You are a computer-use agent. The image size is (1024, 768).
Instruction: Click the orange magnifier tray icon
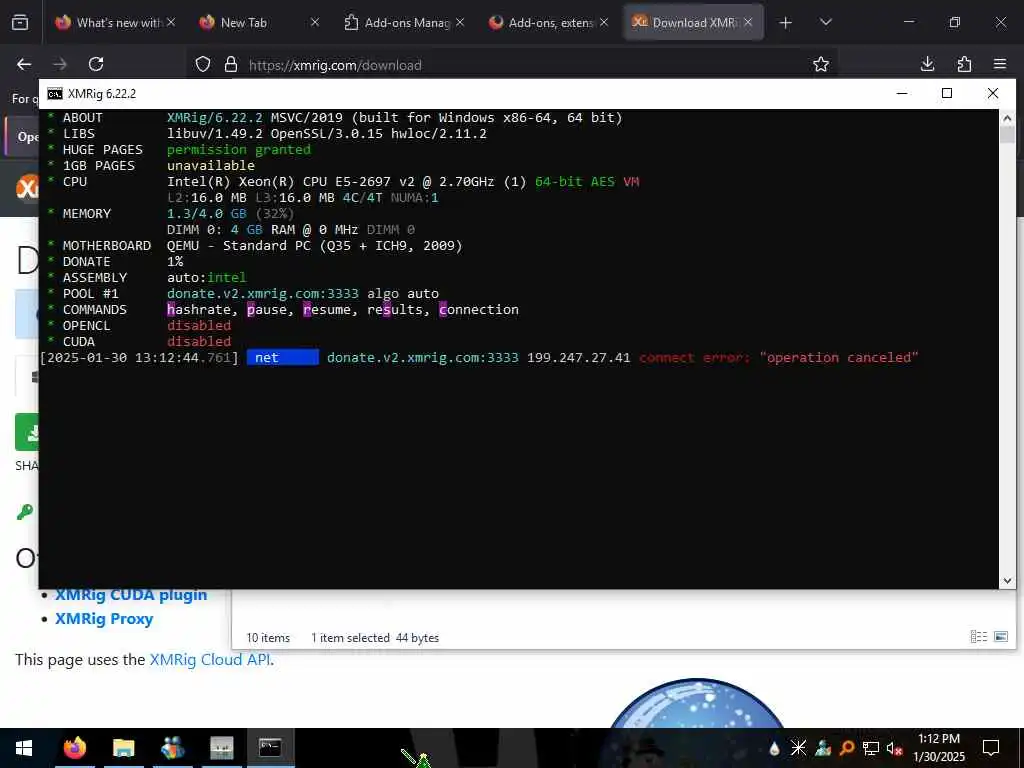coord(847,748)
